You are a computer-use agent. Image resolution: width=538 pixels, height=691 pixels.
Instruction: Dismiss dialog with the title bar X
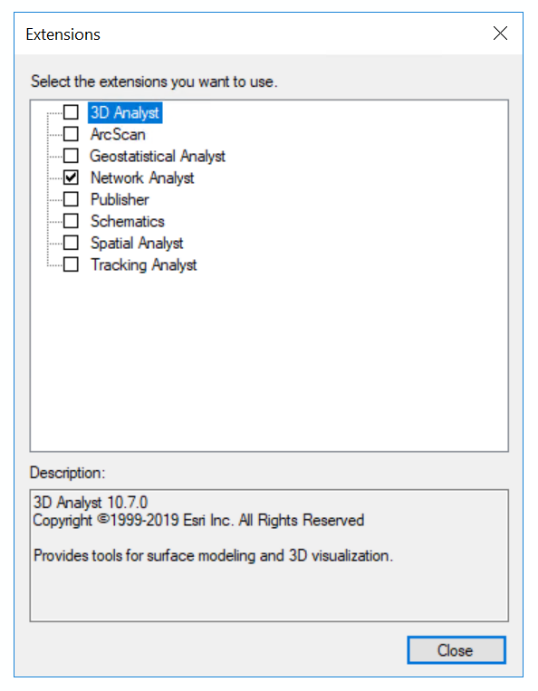tap(500, 33)
